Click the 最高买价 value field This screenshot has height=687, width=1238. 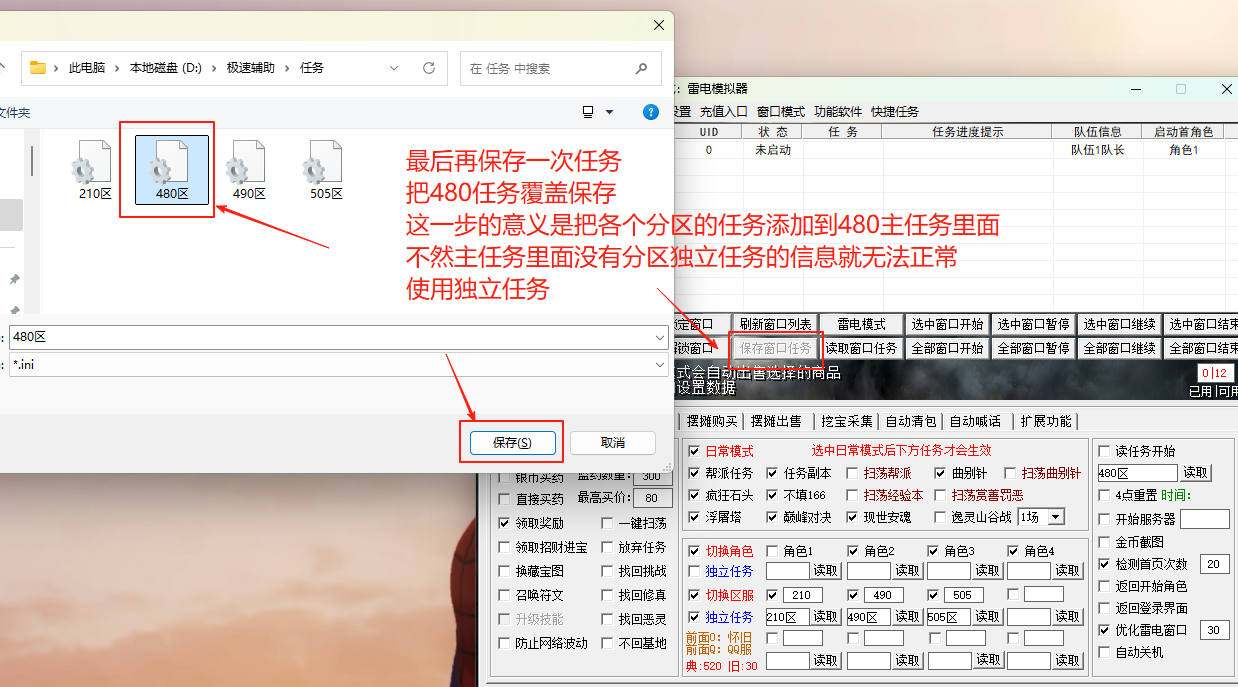[652, 498]
